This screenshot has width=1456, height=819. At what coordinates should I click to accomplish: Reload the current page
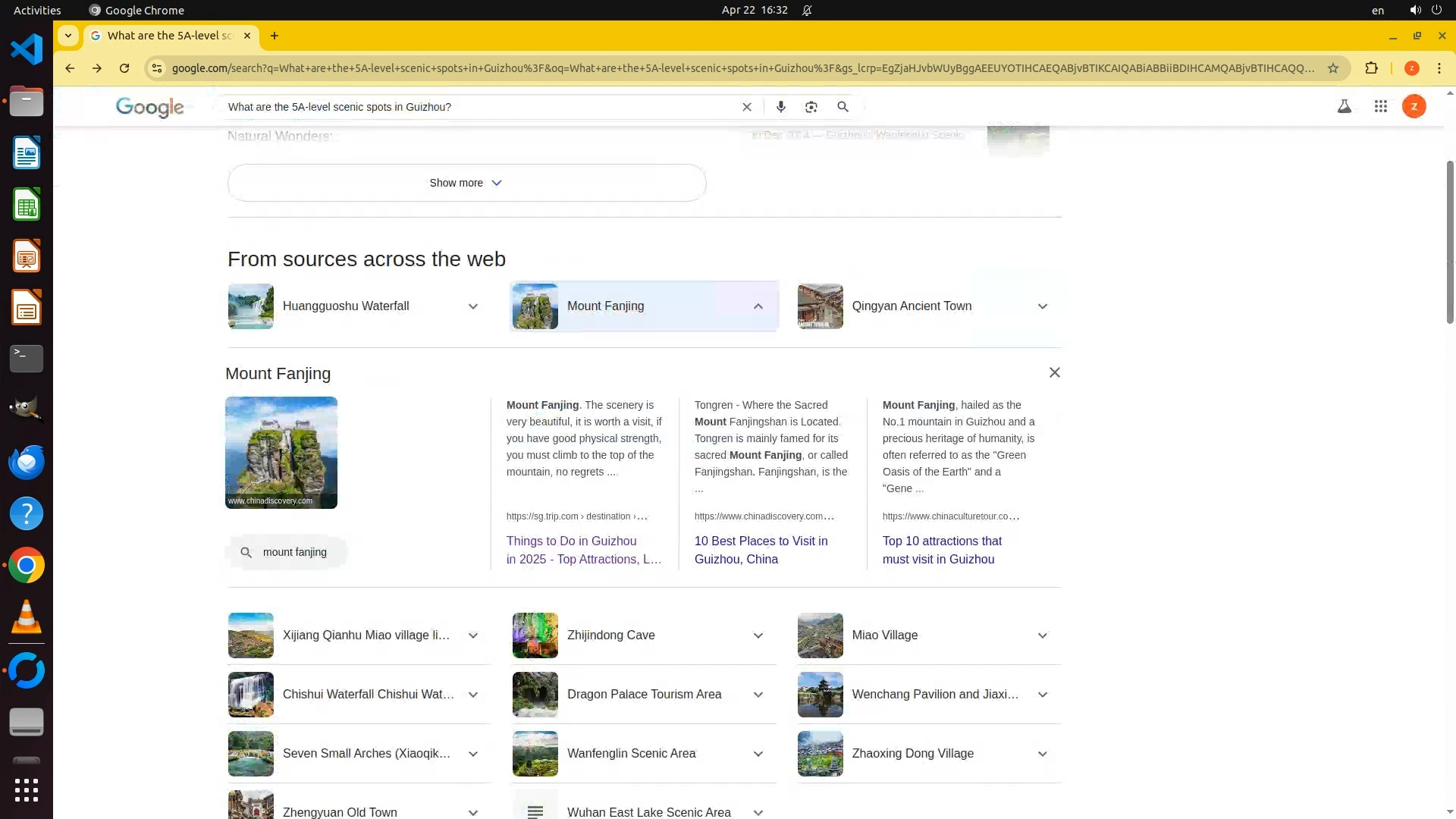pos(124,68)
